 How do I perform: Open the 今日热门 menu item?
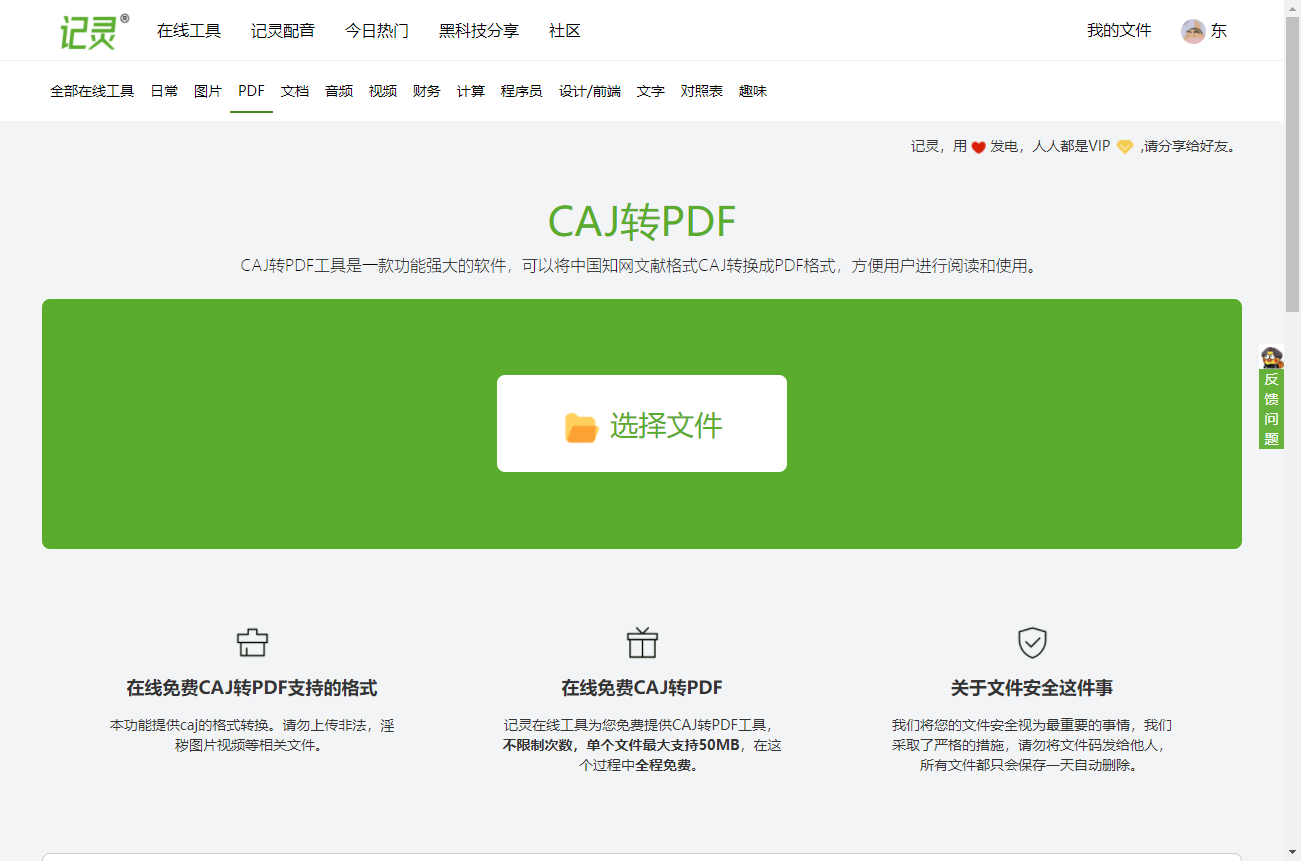[x=377, y=30]
